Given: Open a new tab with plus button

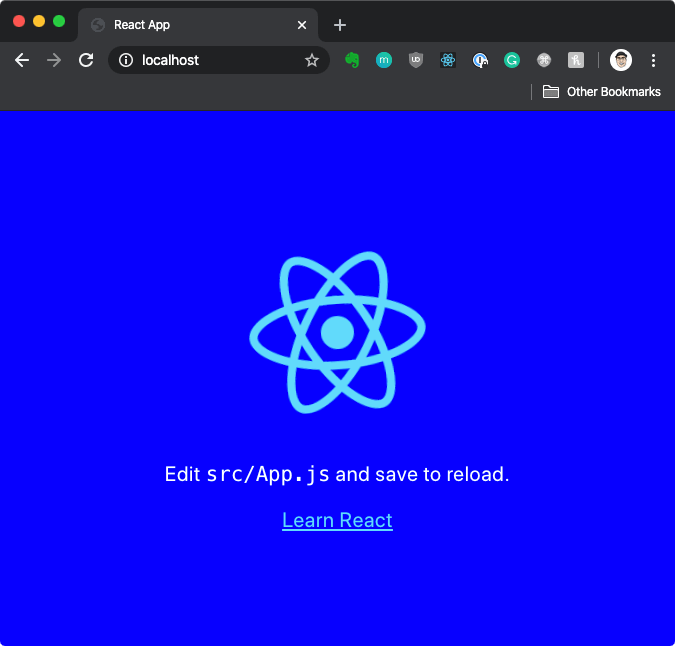Looking at the screenshot, I should pos(340,25).
